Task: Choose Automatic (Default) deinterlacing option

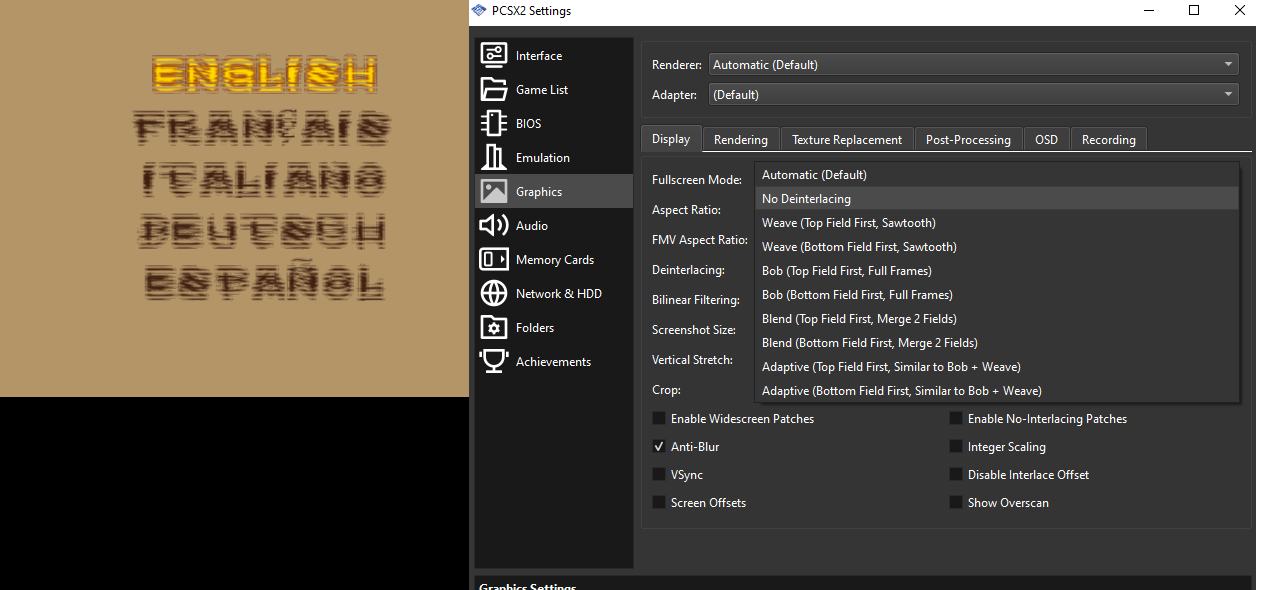Action: [x=997, y=175]
